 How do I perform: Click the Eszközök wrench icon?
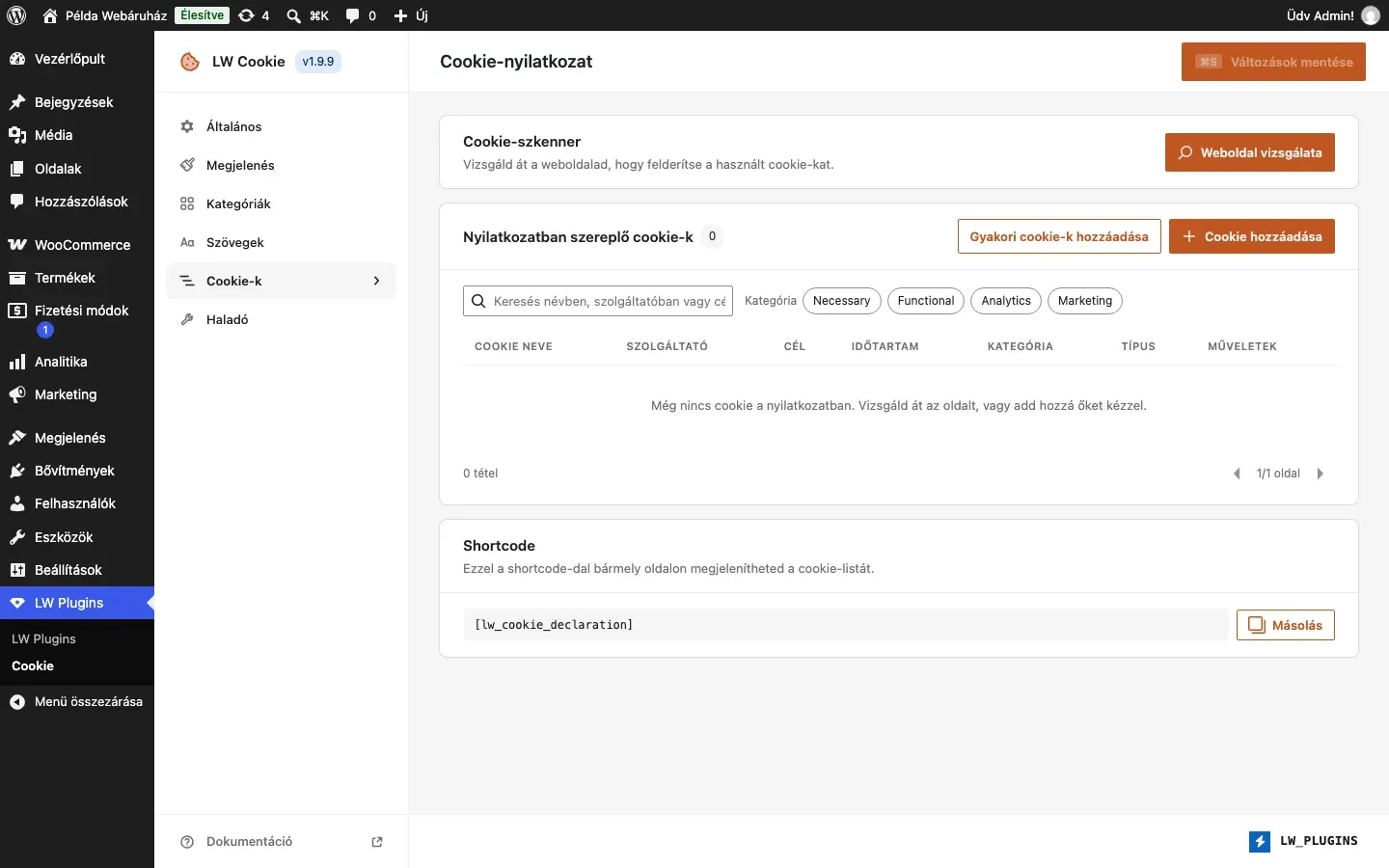pyautogui.click(x=16, y=537)
